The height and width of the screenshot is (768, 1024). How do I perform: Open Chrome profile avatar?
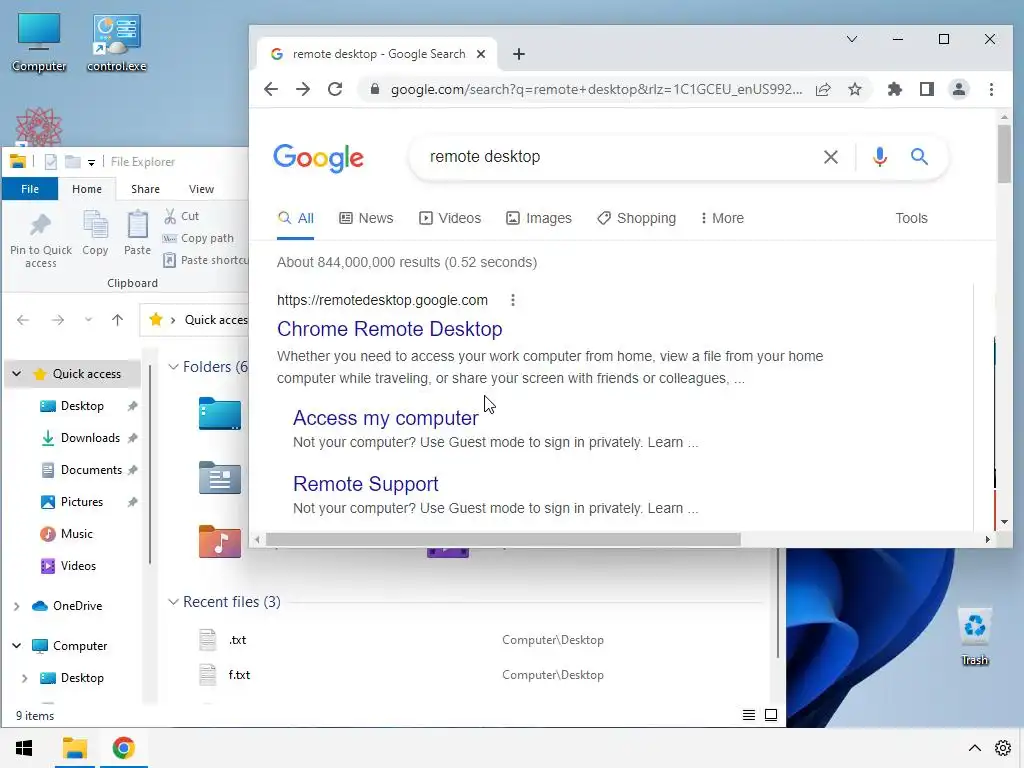click(959, 89)
